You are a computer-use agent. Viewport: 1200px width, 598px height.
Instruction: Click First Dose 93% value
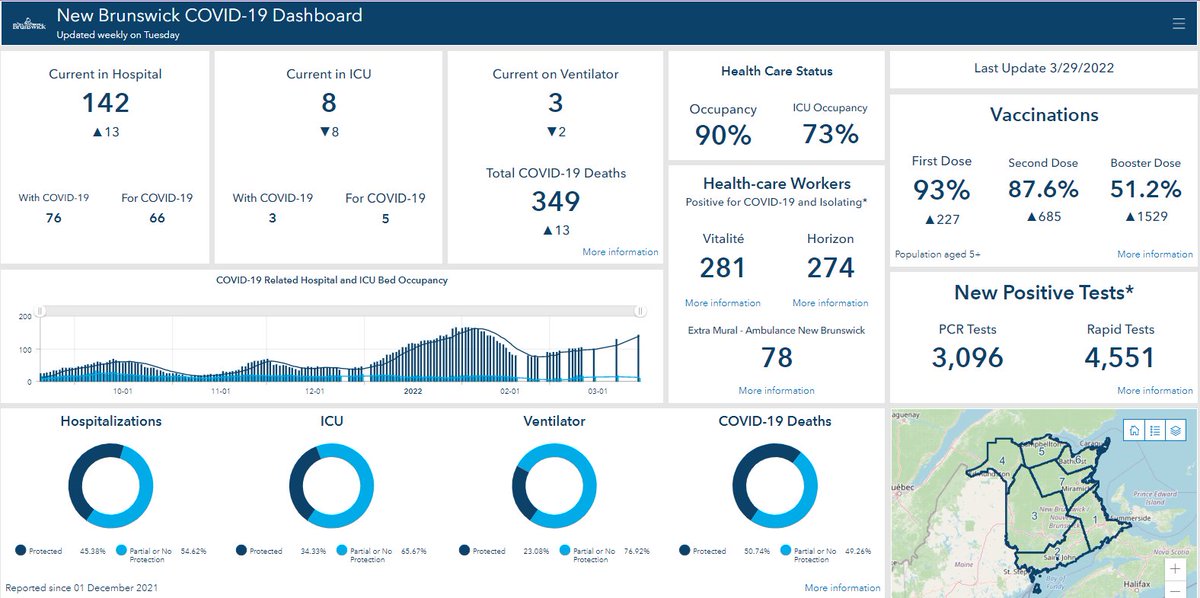[941, 190]
